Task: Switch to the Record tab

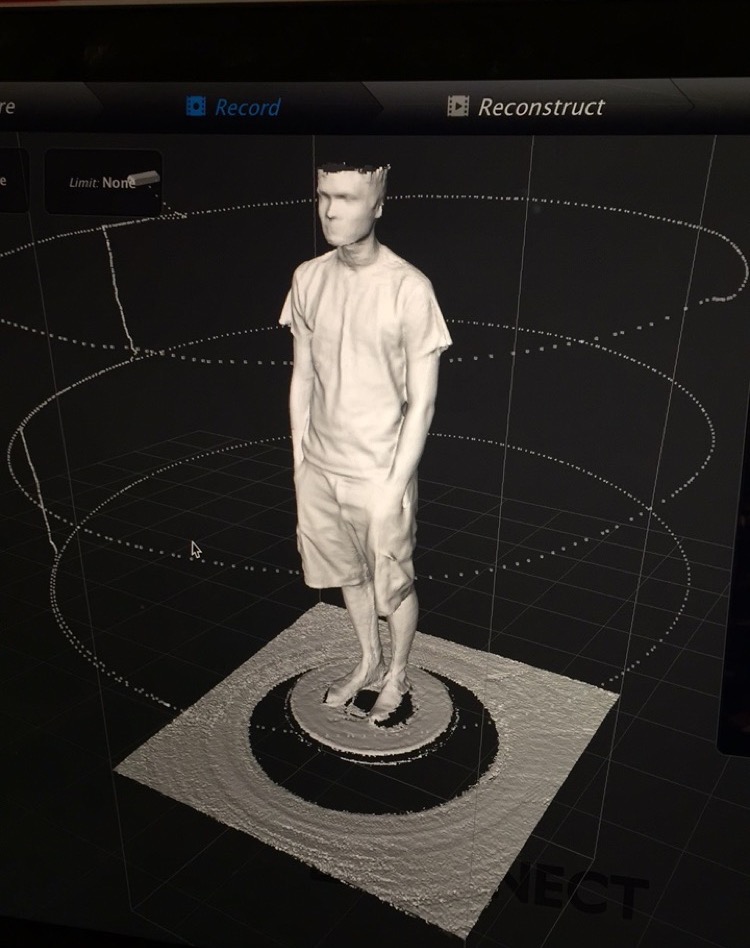Action: [x=247, y=107]
